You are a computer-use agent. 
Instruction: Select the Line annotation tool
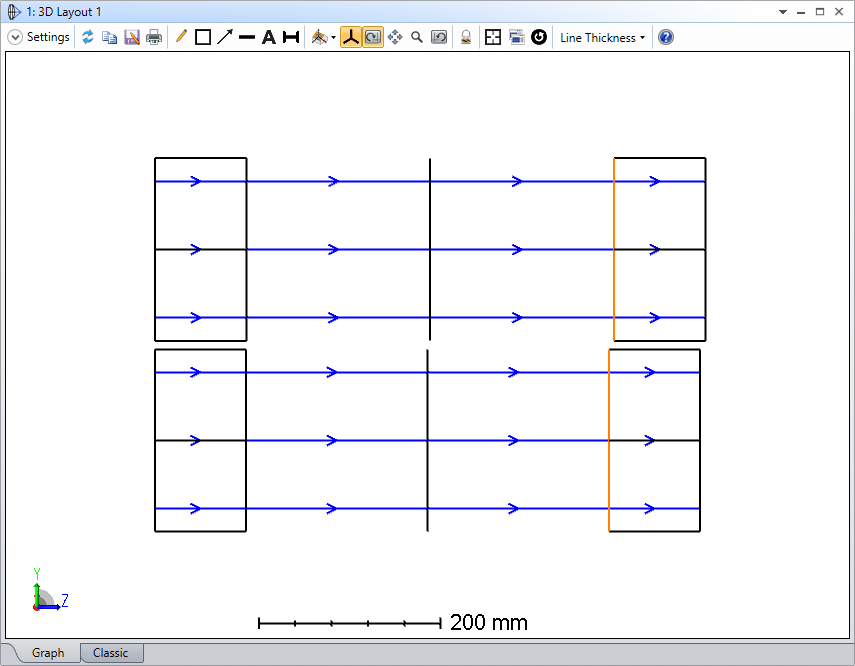tap(181, 37)
